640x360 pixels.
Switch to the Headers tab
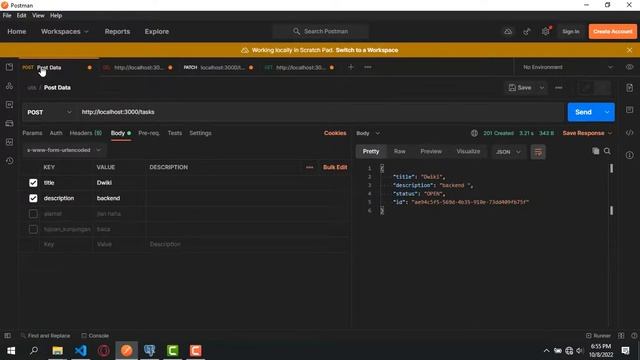coord(86,133)
